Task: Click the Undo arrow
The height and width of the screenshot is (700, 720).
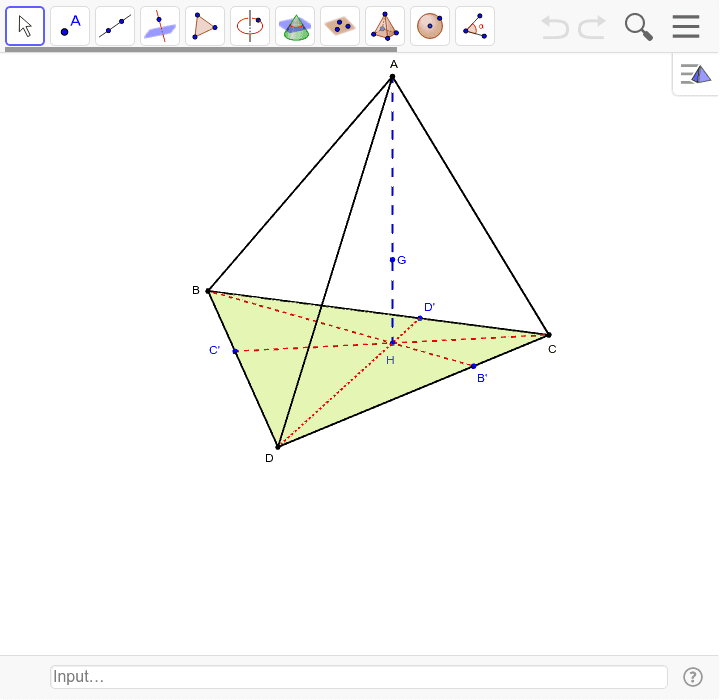Action: [555, 27]
